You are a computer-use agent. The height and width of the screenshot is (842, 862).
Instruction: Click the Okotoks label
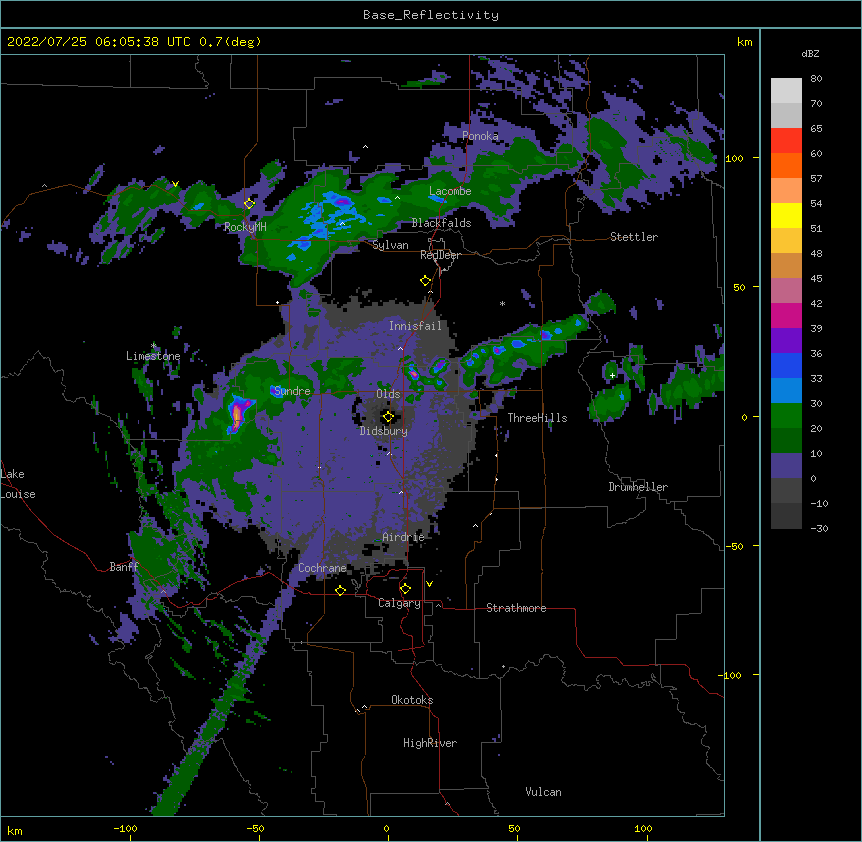412,700
